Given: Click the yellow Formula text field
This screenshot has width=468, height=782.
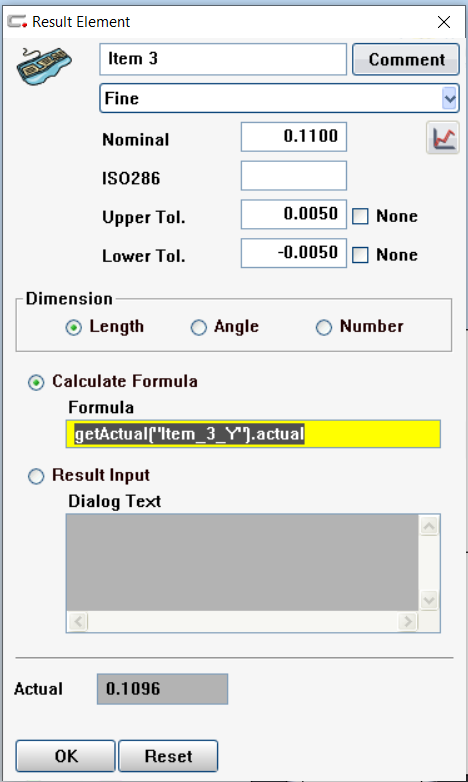Looking at the screenshot, I should coord(253,434).
